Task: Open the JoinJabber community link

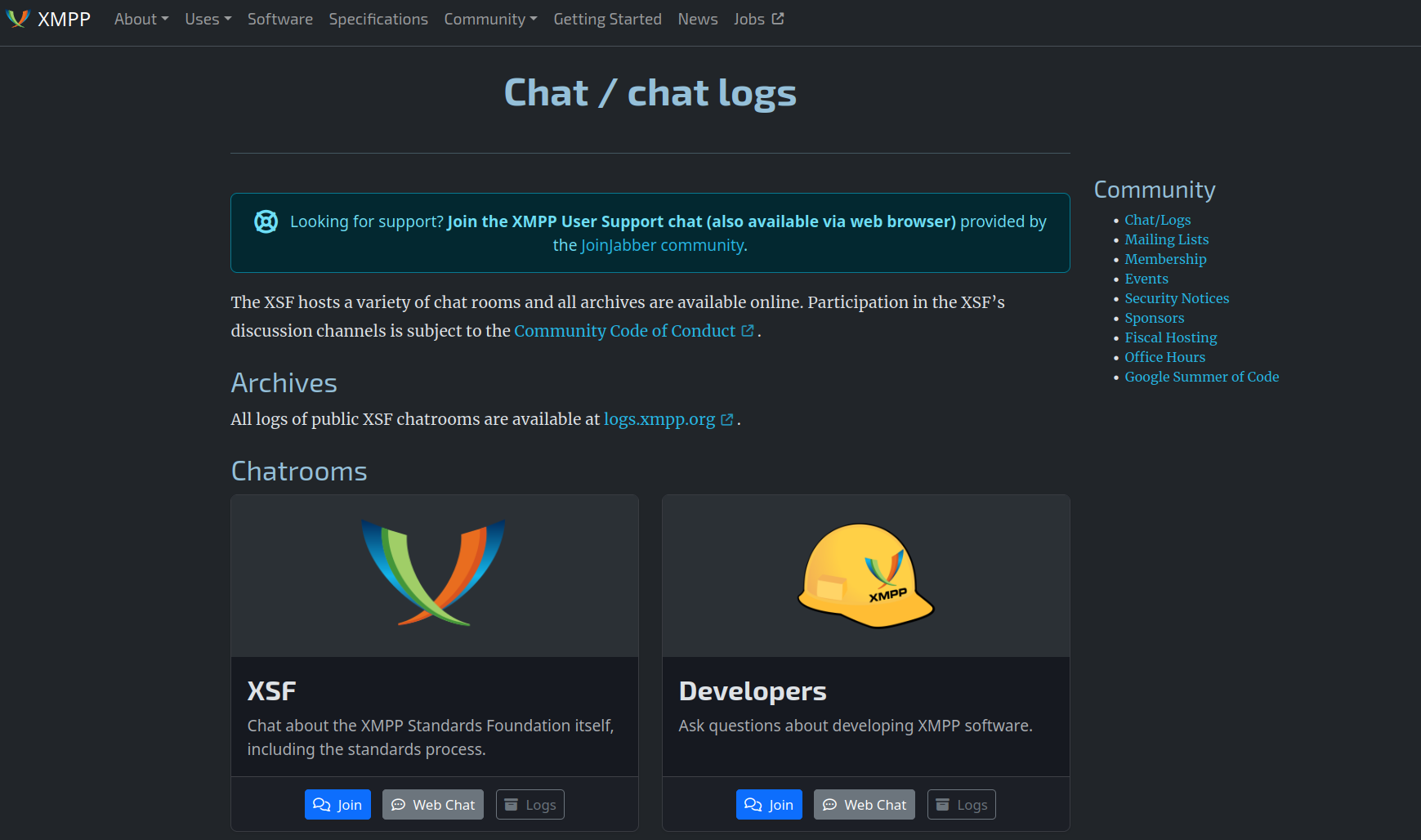Action: tap(662, 245)
